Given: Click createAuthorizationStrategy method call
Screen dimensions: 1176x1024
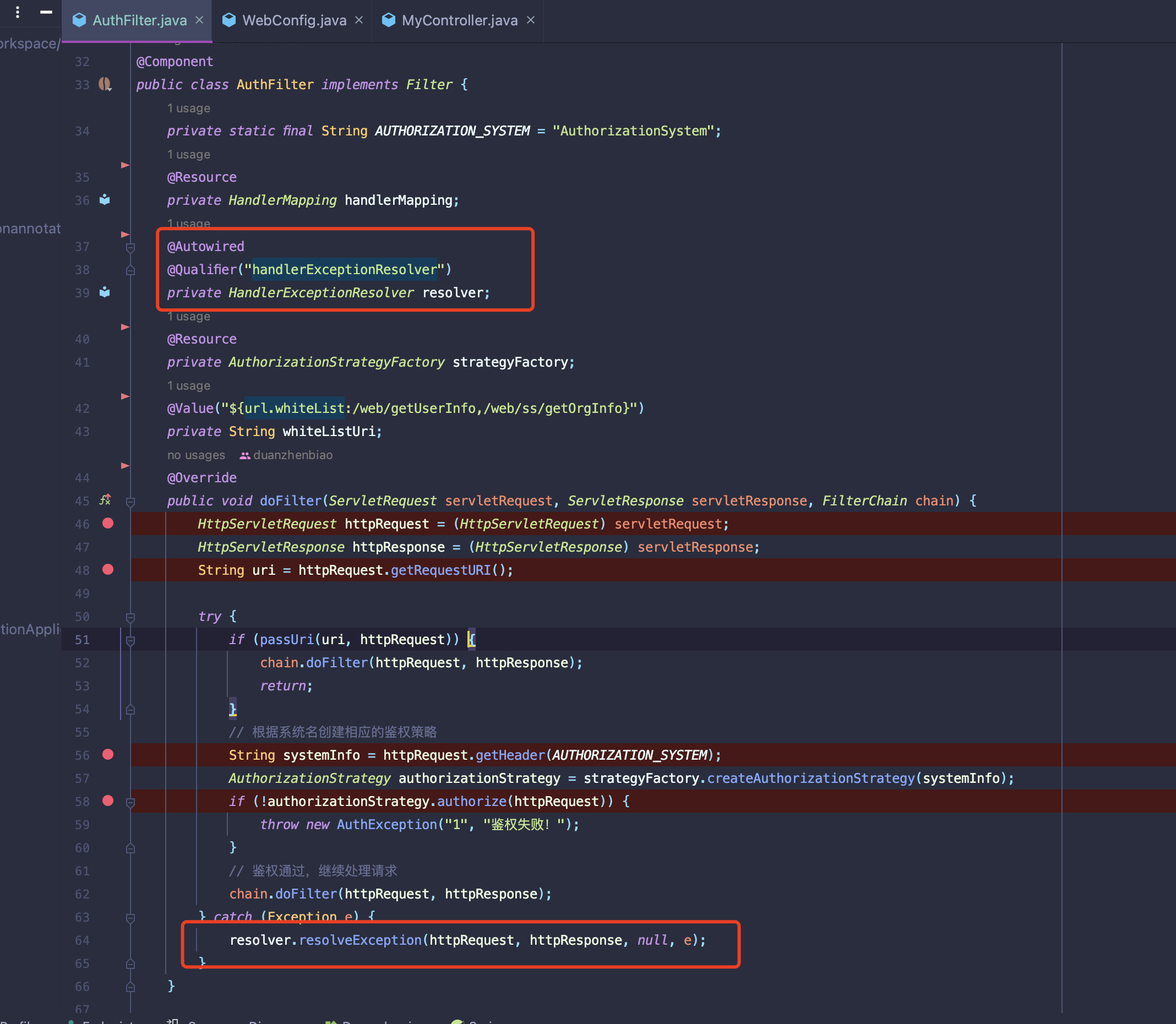Looking at the screenshot, I should coord(811,778).
